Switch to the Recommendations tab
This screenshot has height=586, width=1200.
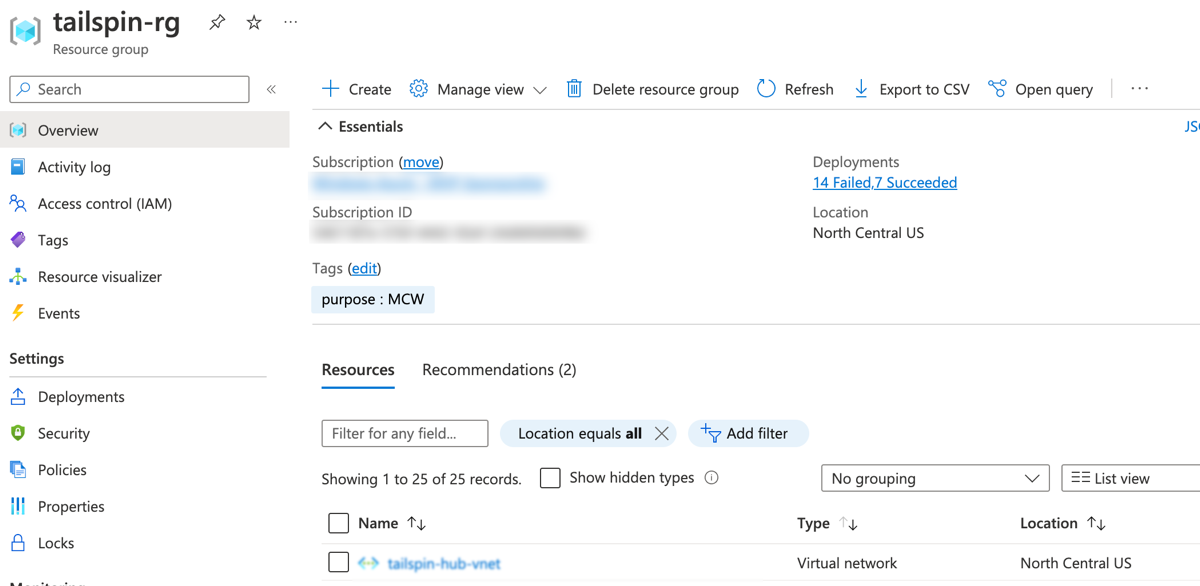click(x=499, y=369)
